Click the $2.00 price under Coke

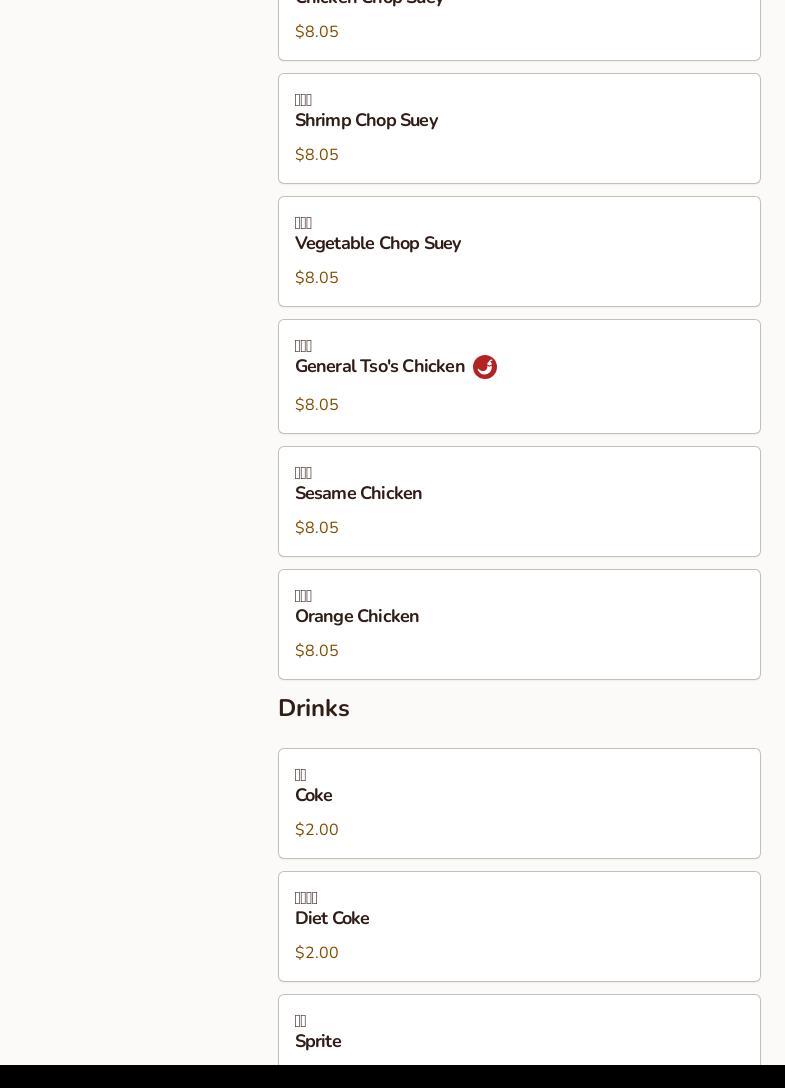(x=316, y=830)
